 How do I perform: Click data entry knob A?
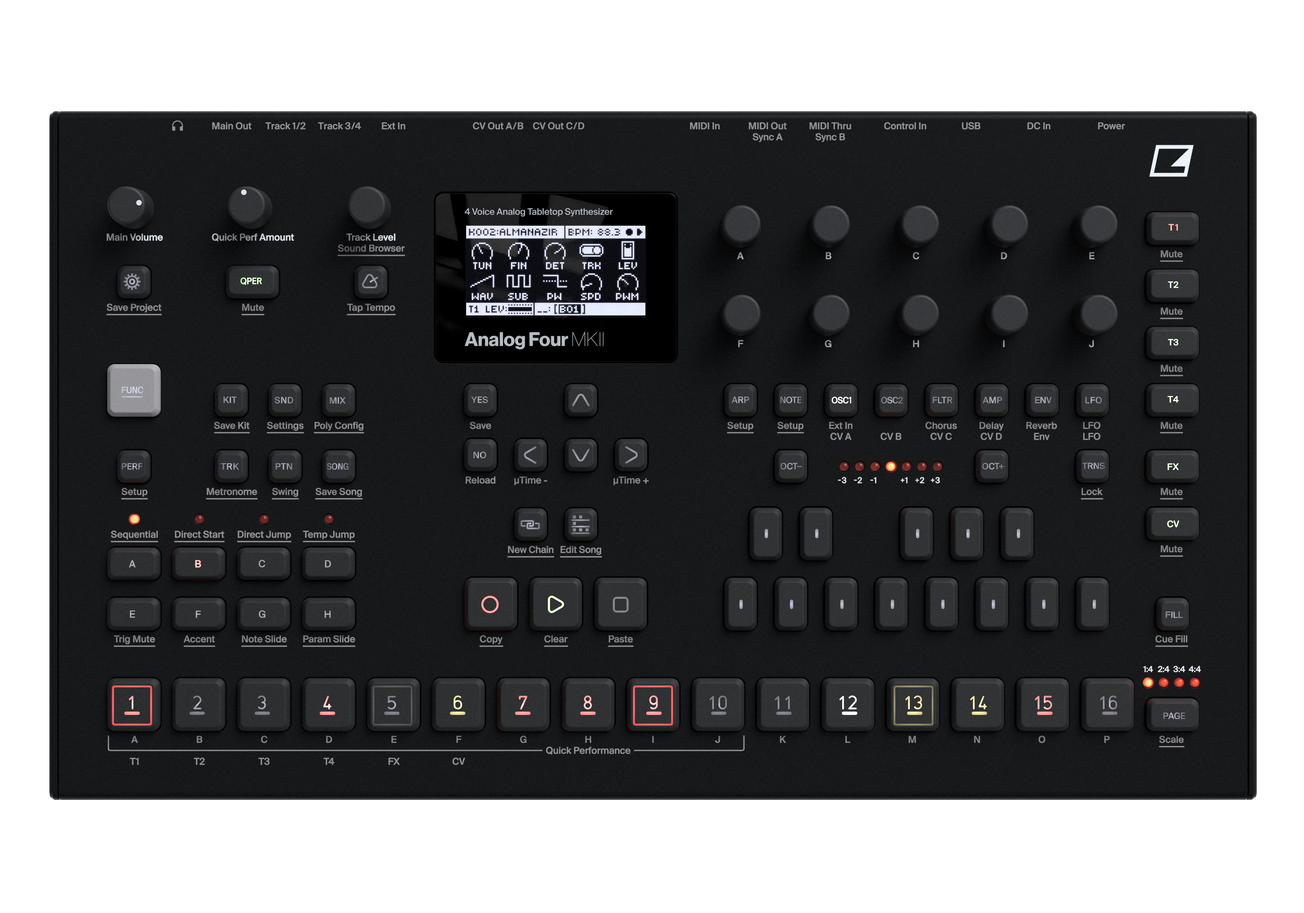[741, 225]
